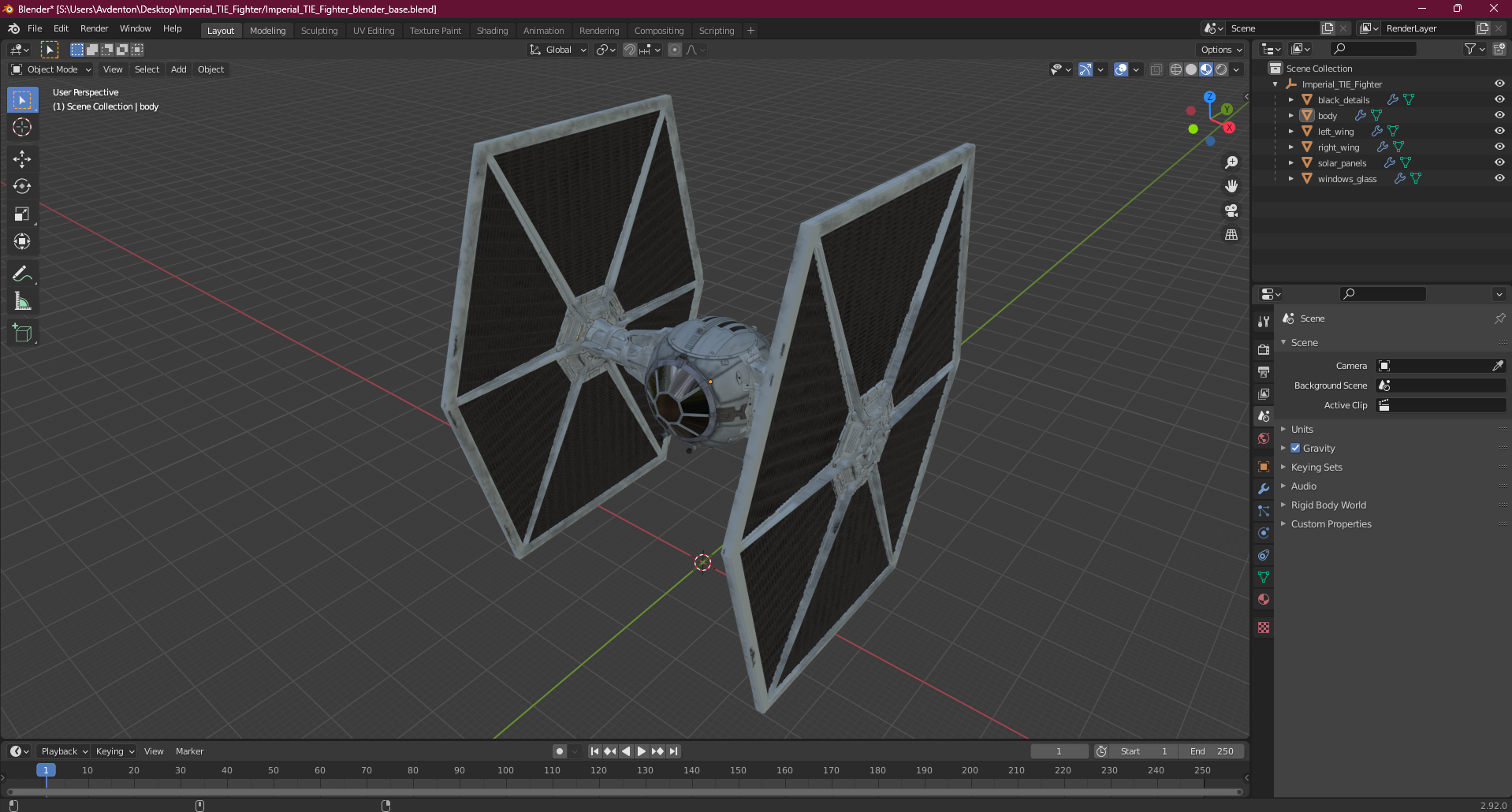The height and width of the screenshot is (812, 1512).
Task: Activate the Annotate tool
Action: [22, 274]
